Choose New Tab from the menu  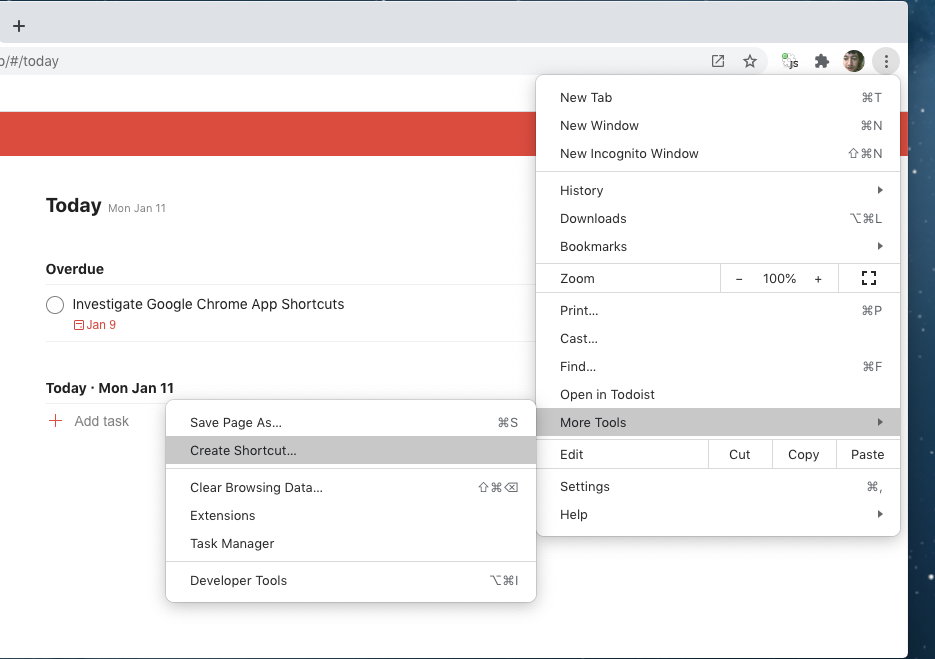point(718,97)
